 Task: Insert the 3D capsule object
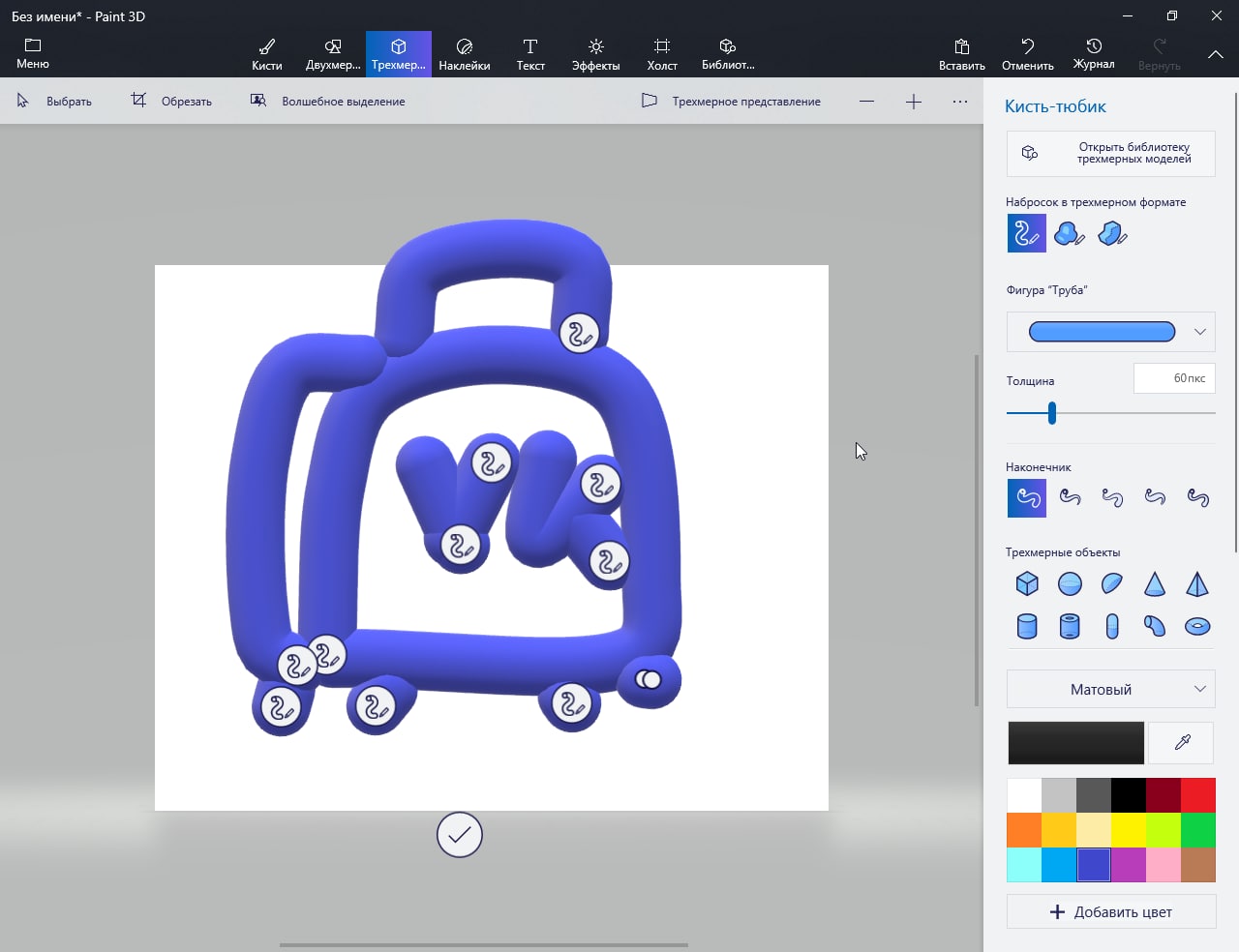(1112, 626)
